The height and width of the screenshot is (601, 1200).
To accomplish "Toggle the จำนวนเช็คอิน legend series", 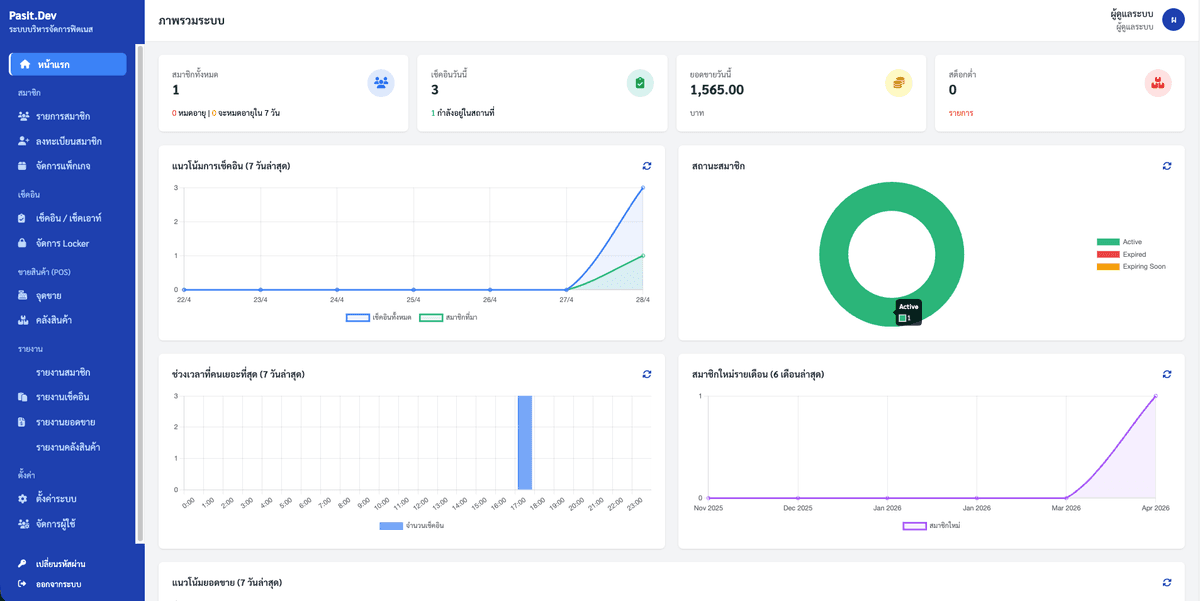I will click(x=412, y=526).
